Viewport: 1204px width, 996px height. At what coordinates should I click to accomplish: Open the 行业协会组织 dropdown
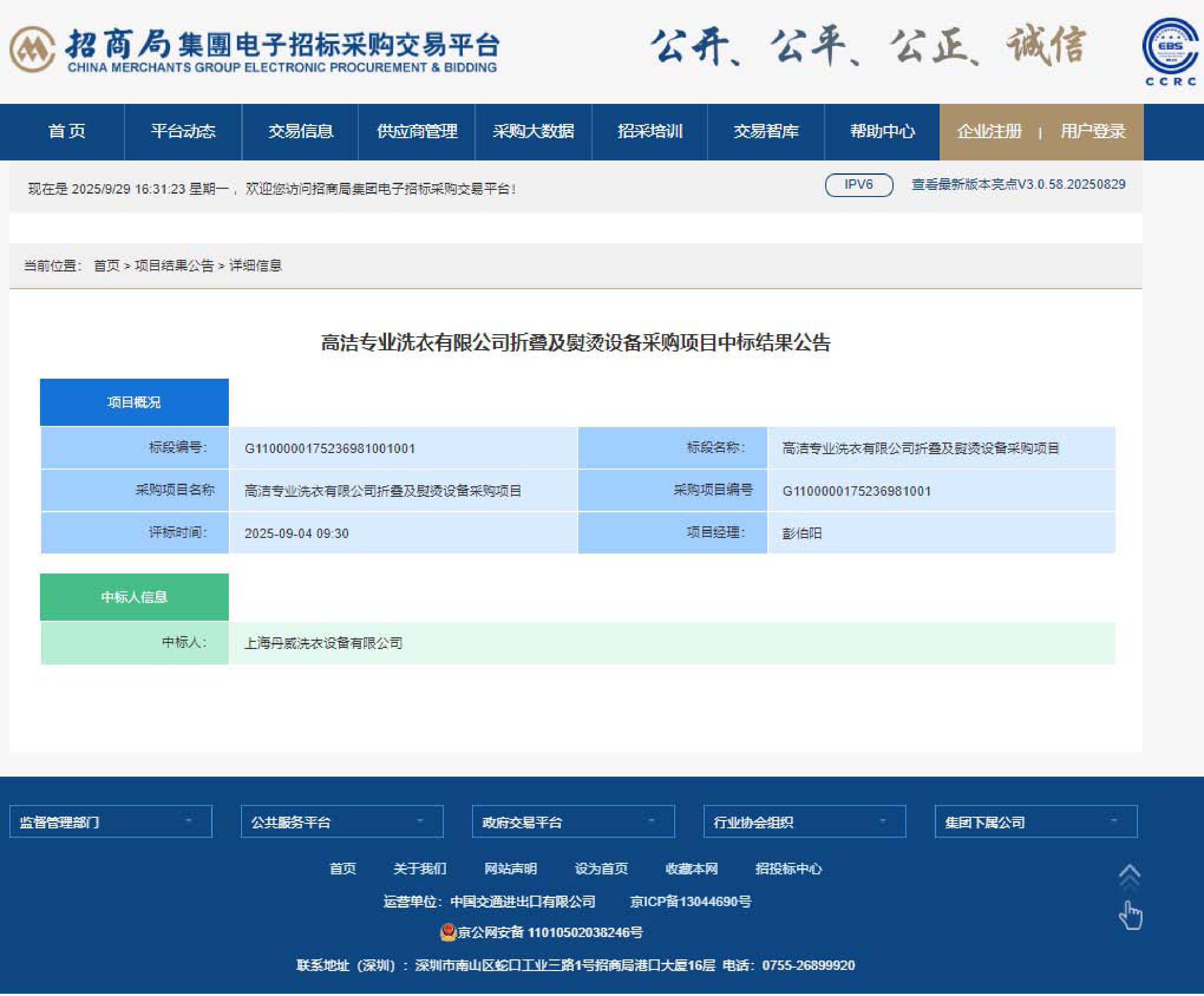tap(804, 822)
